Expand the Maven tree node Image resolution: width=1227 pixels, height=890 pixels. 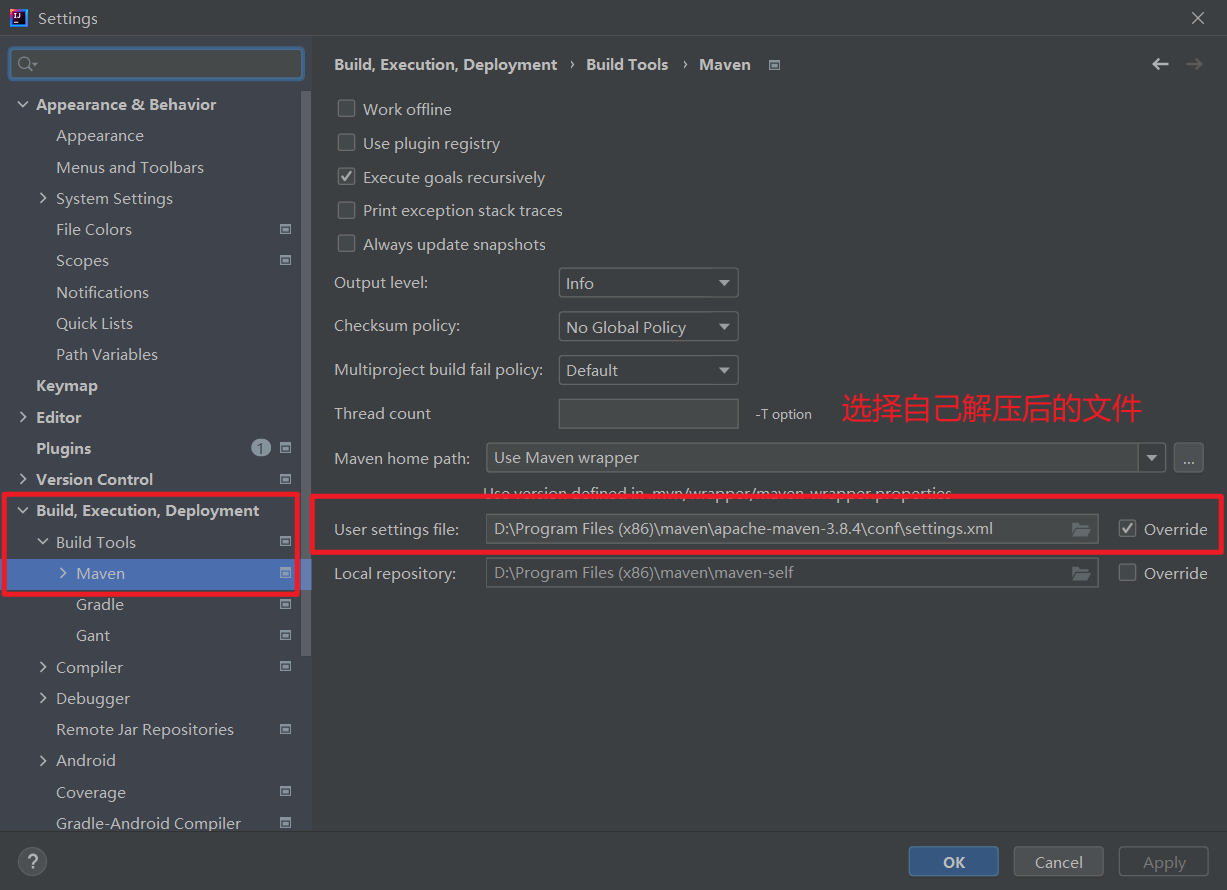pos(63,573)
